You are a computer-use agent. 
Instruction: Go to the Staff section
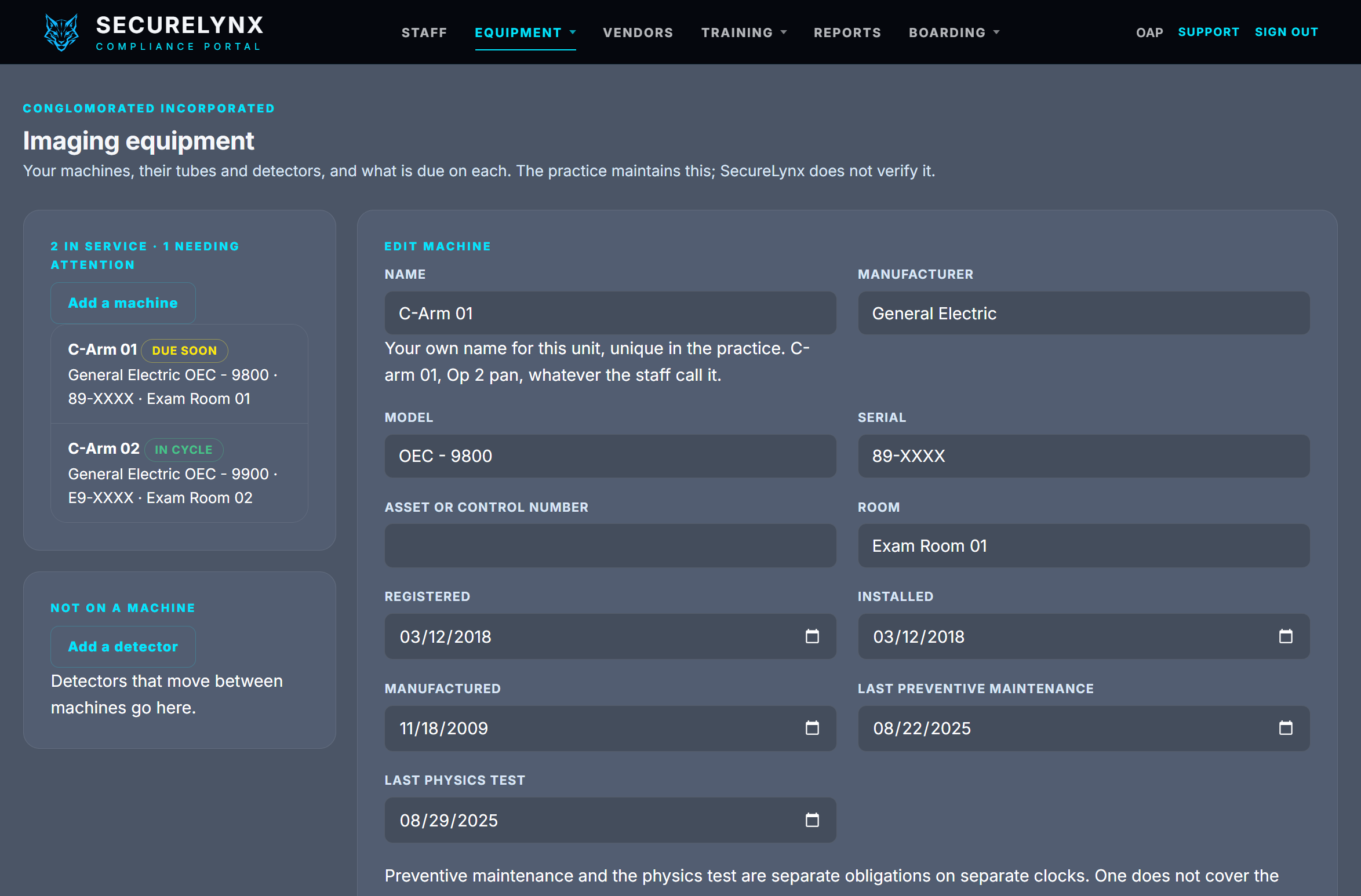pos(424,32)
